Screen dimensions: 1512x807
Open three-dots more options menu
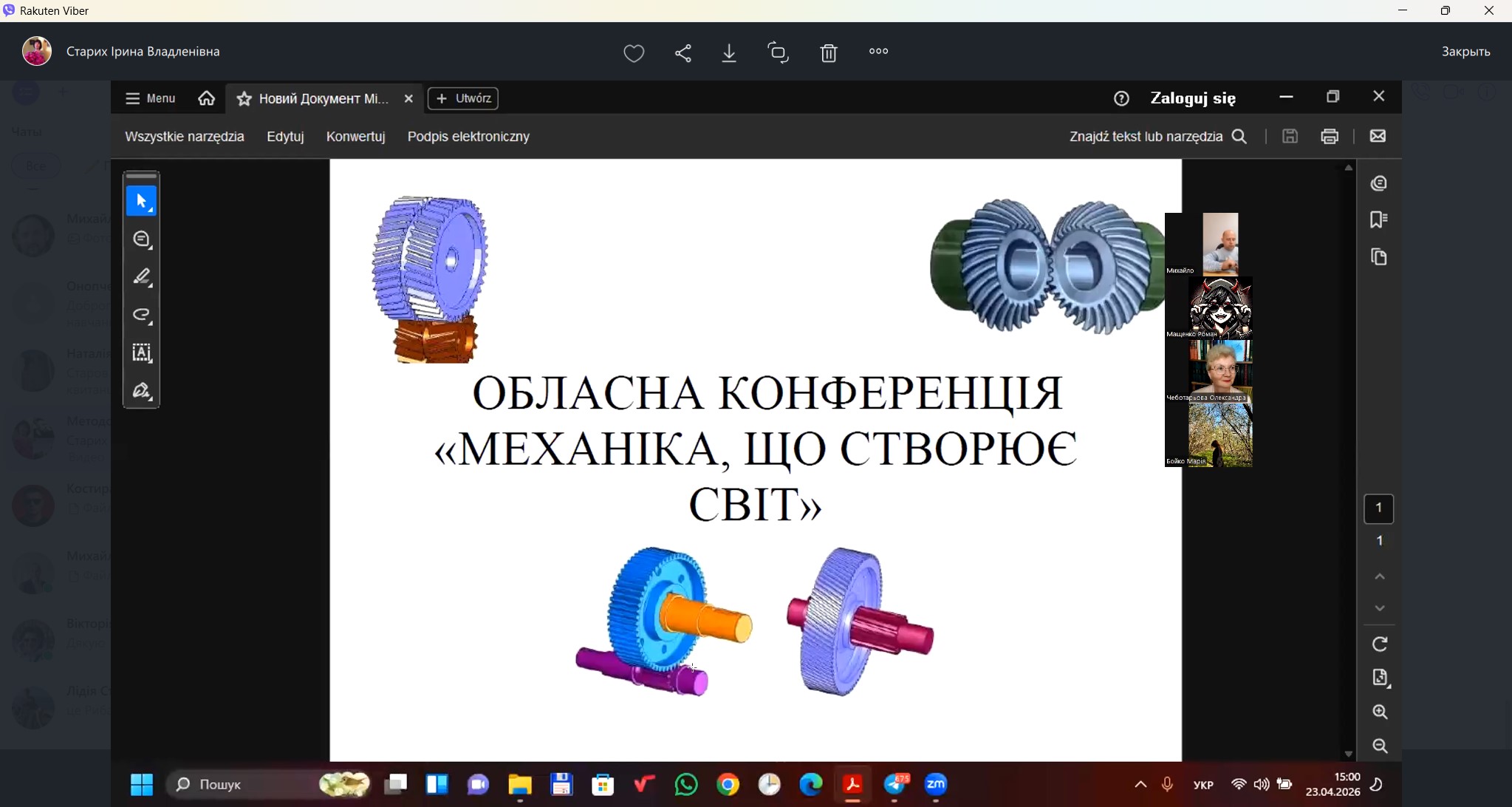[x=878, y=52]
